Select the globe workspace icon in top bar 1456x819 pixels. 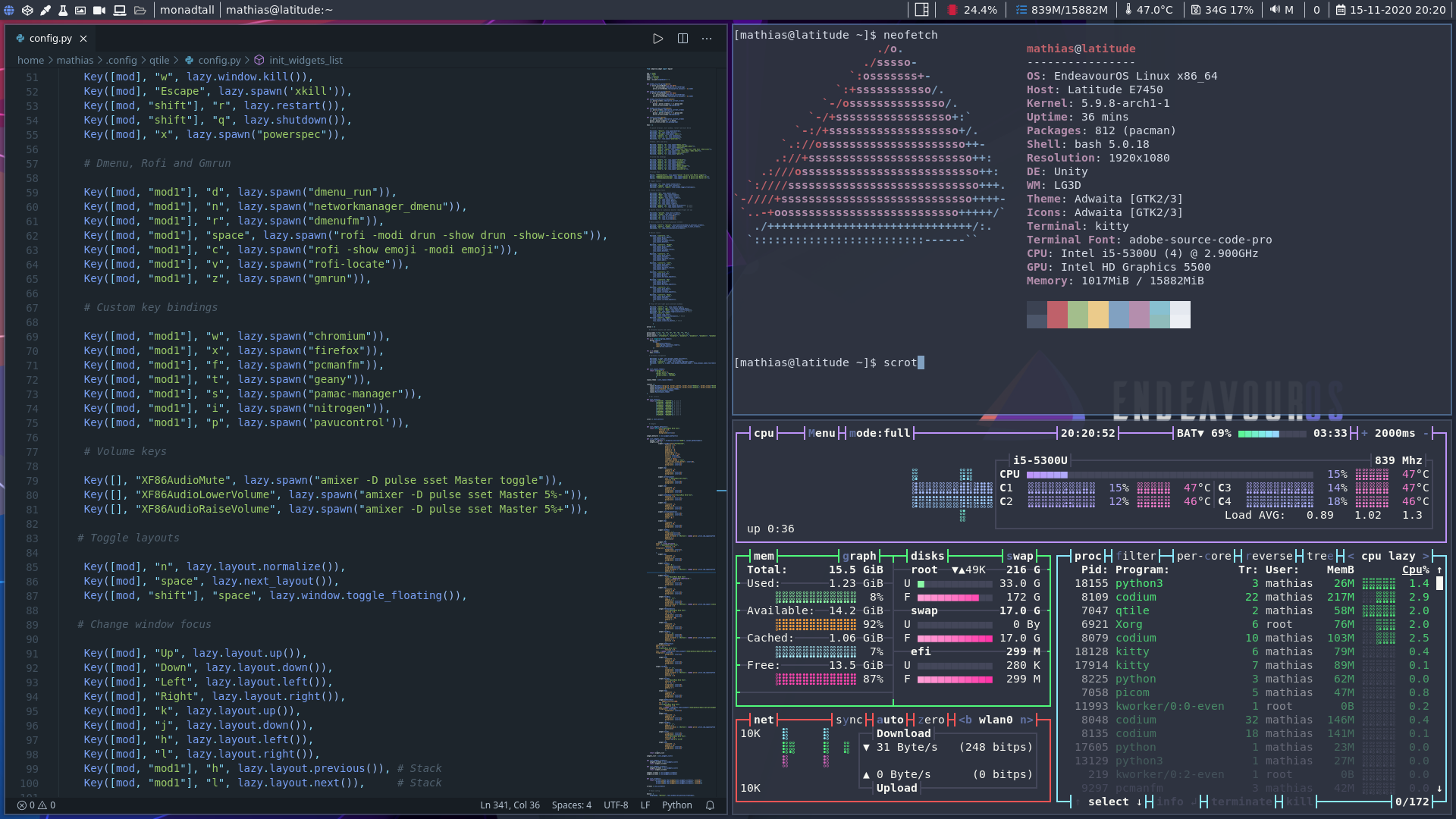point(9,10)
